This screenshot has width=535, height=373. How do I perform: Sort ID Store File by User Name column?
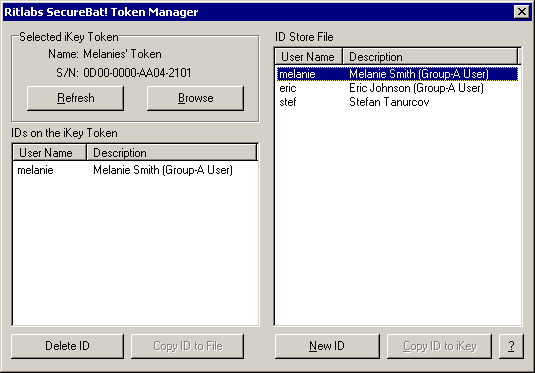click(x=308, y=56)
